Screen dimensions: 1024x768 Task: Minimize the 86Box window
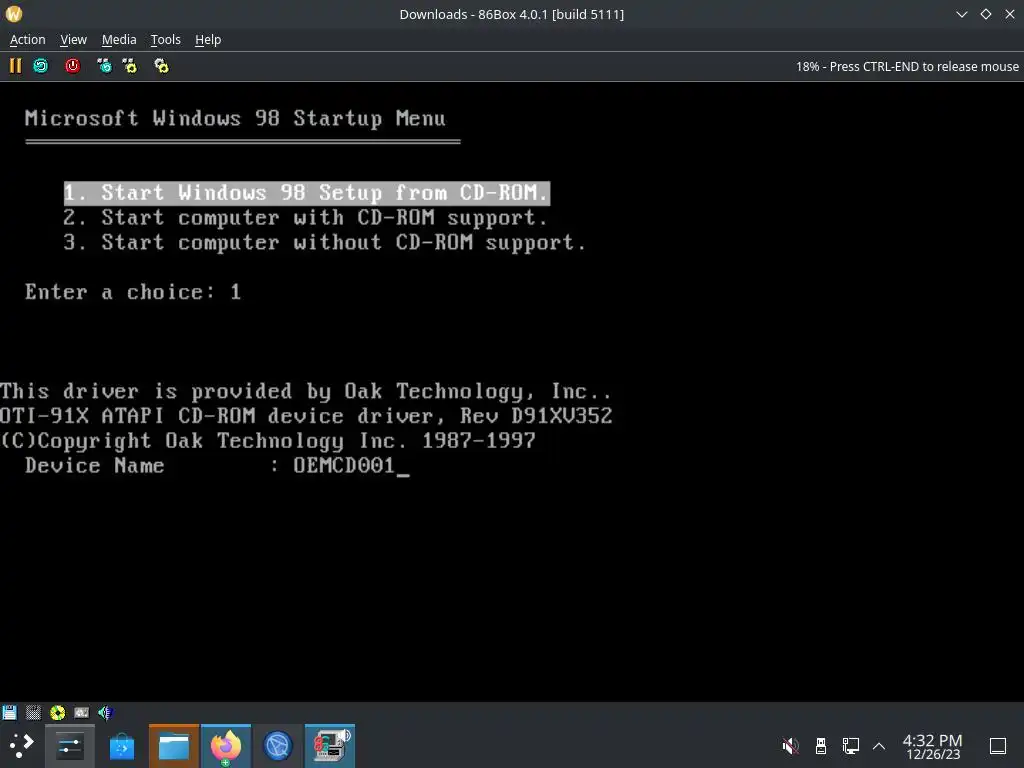(x=961, y=14)
